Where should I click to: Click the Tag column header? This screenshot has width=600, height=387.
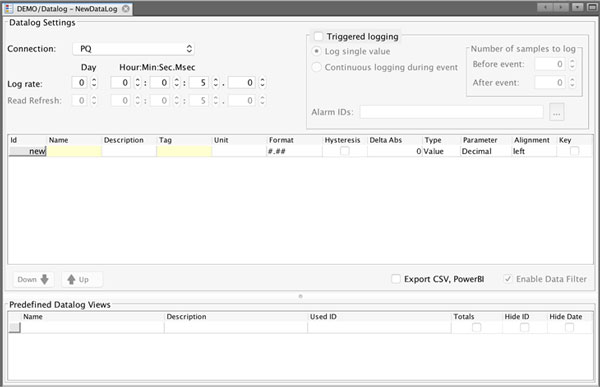pyautogui.click(x=184, y=140)
